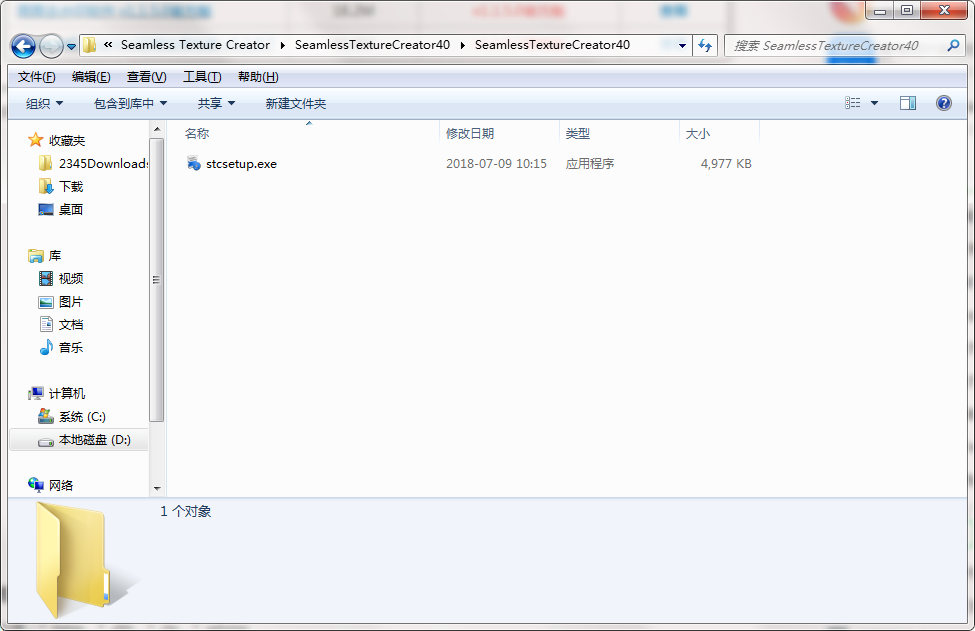Open the 本地磁盘 (D:) drive
Viewport: 975px width, 631px height.
pos(95,440)
